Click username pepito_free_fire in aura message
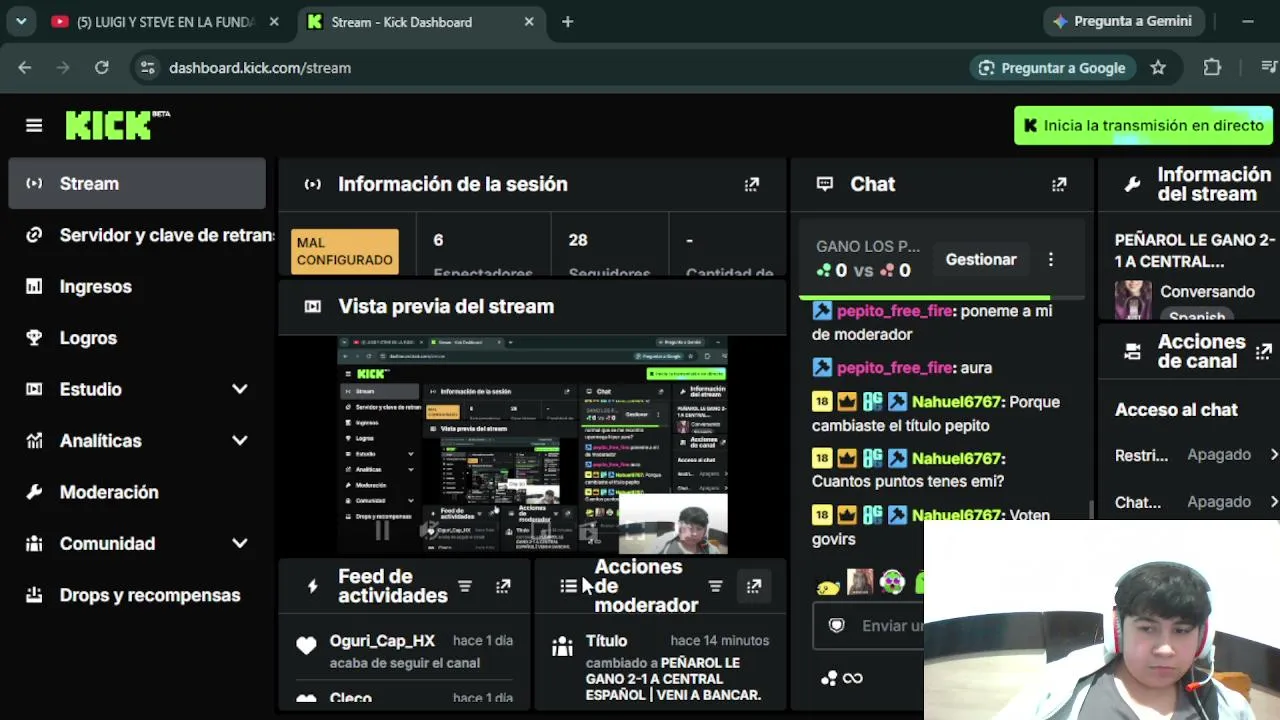 [894, 368]
